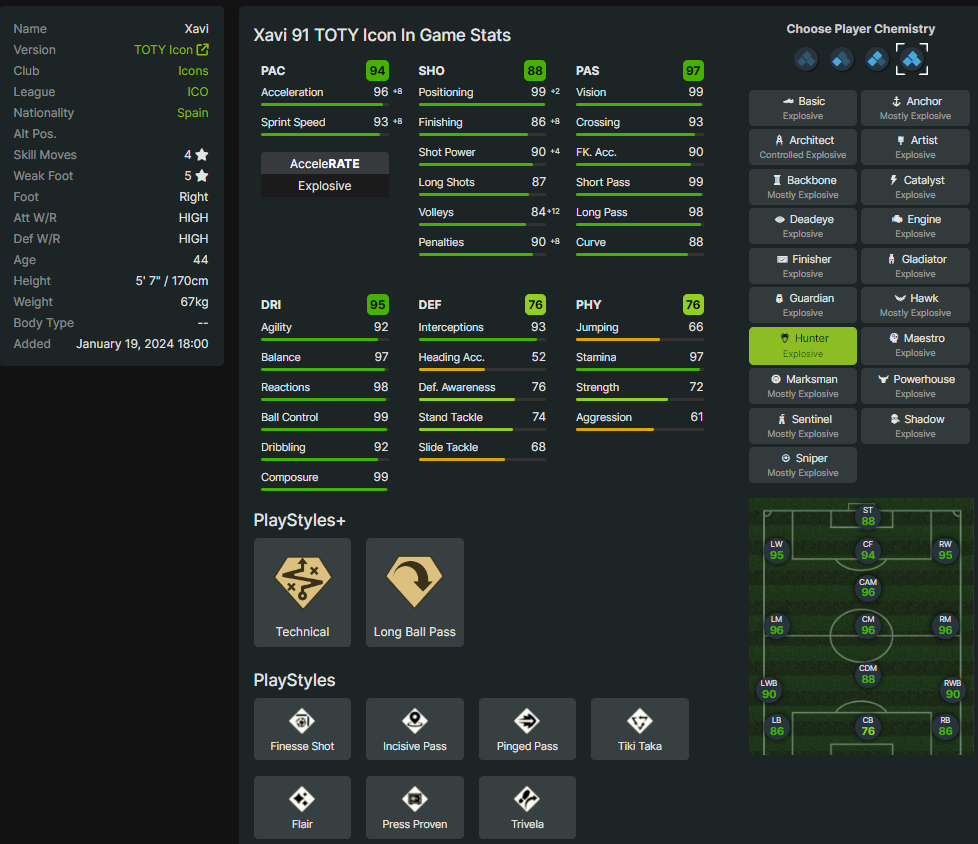Open the Icons club link
The image size is (978, 844).
pyautogui.click(x=193, y=70)
